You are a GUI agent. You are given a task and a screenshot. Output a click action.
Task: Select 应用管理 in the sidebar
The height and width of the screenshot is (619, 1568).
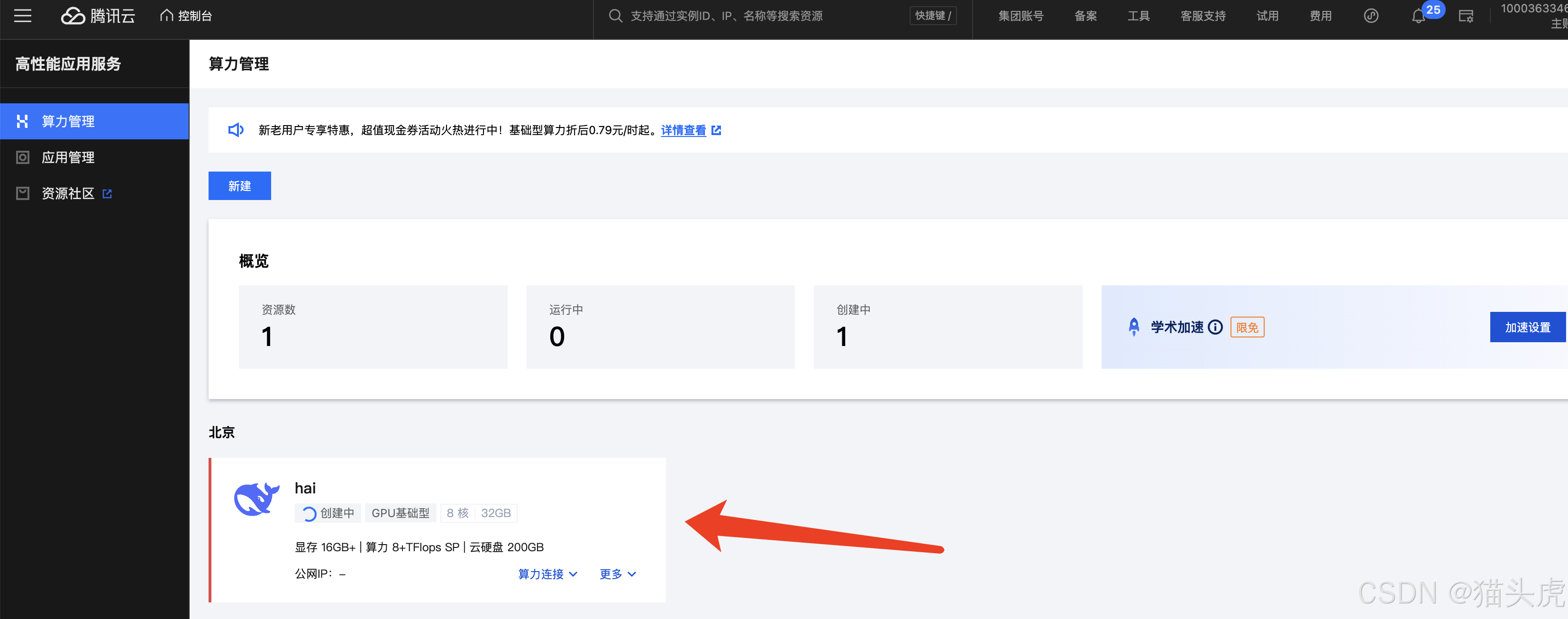tap(68, 158)
